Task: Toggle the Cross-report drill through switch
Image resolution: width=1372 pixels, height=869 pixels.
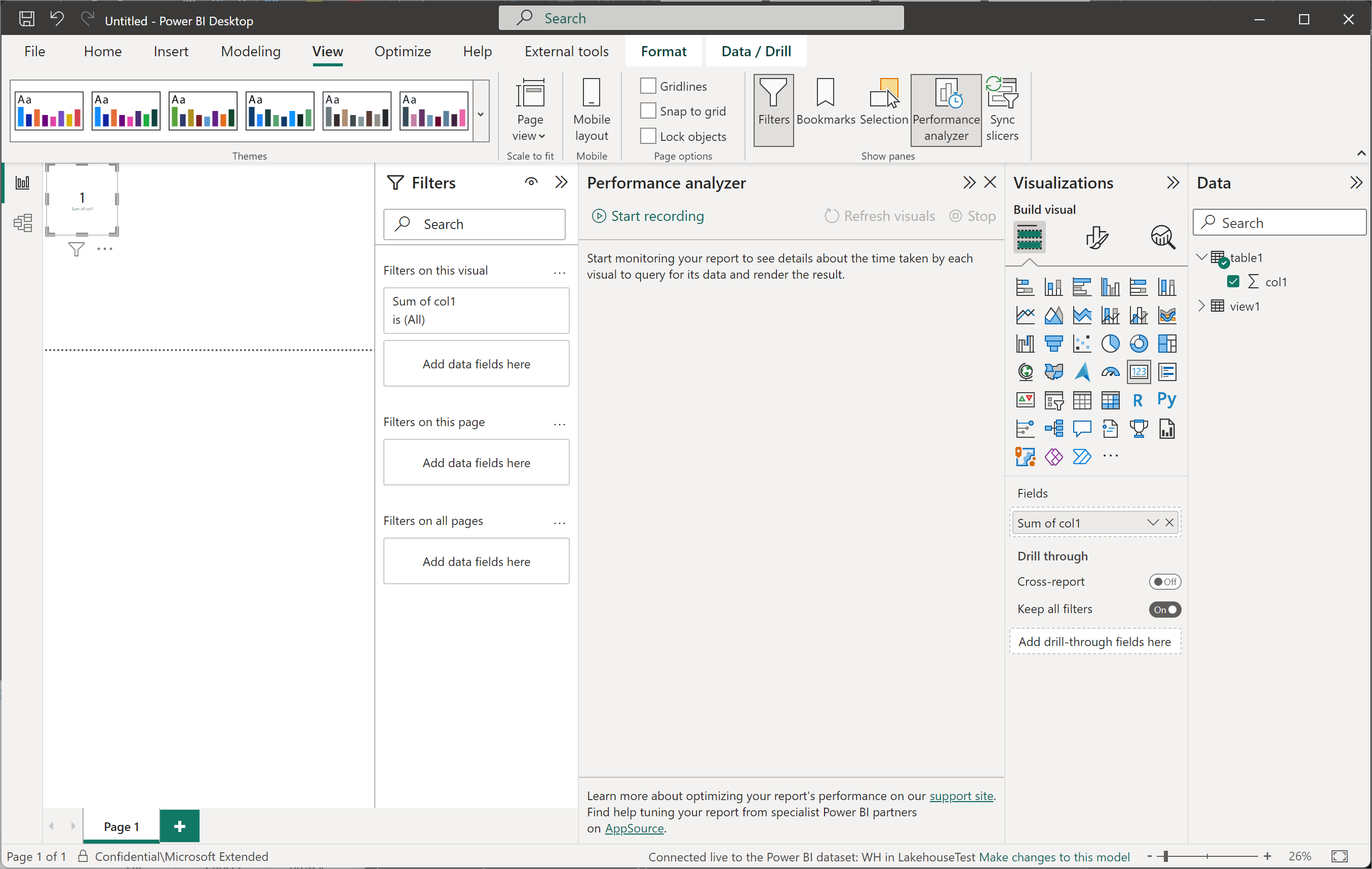Action: tap(1164, 581)
